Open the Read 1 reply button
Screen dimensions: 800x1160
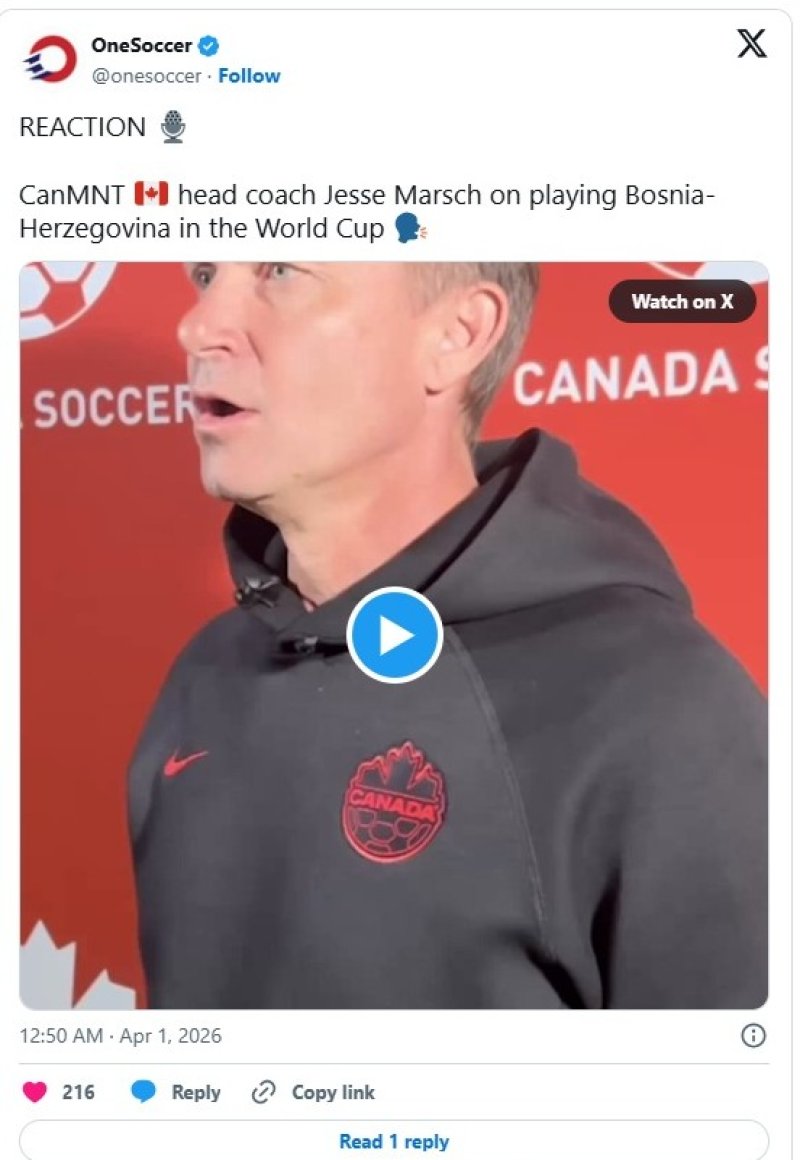[394, 1140]
